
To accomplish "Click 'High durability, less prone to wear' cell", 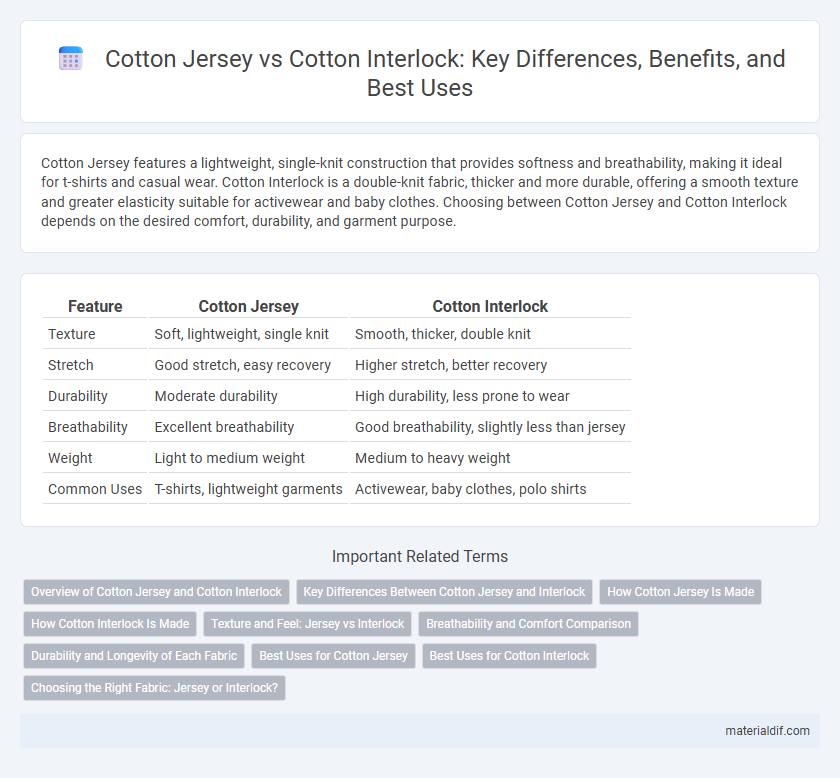I will [490, 396].
